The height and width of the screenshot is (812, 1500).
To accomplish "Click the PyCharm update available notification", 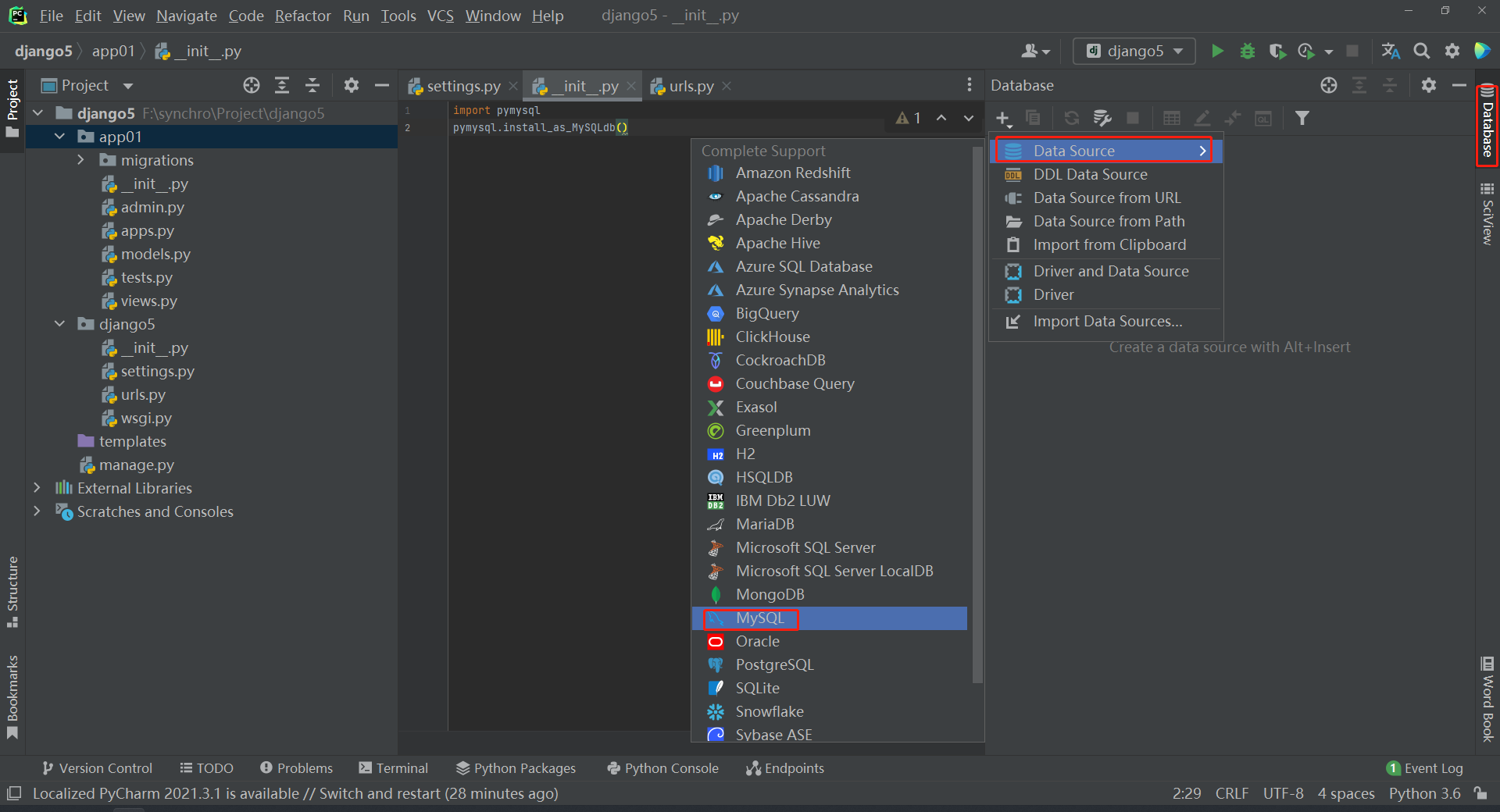I will pos(295,793).
